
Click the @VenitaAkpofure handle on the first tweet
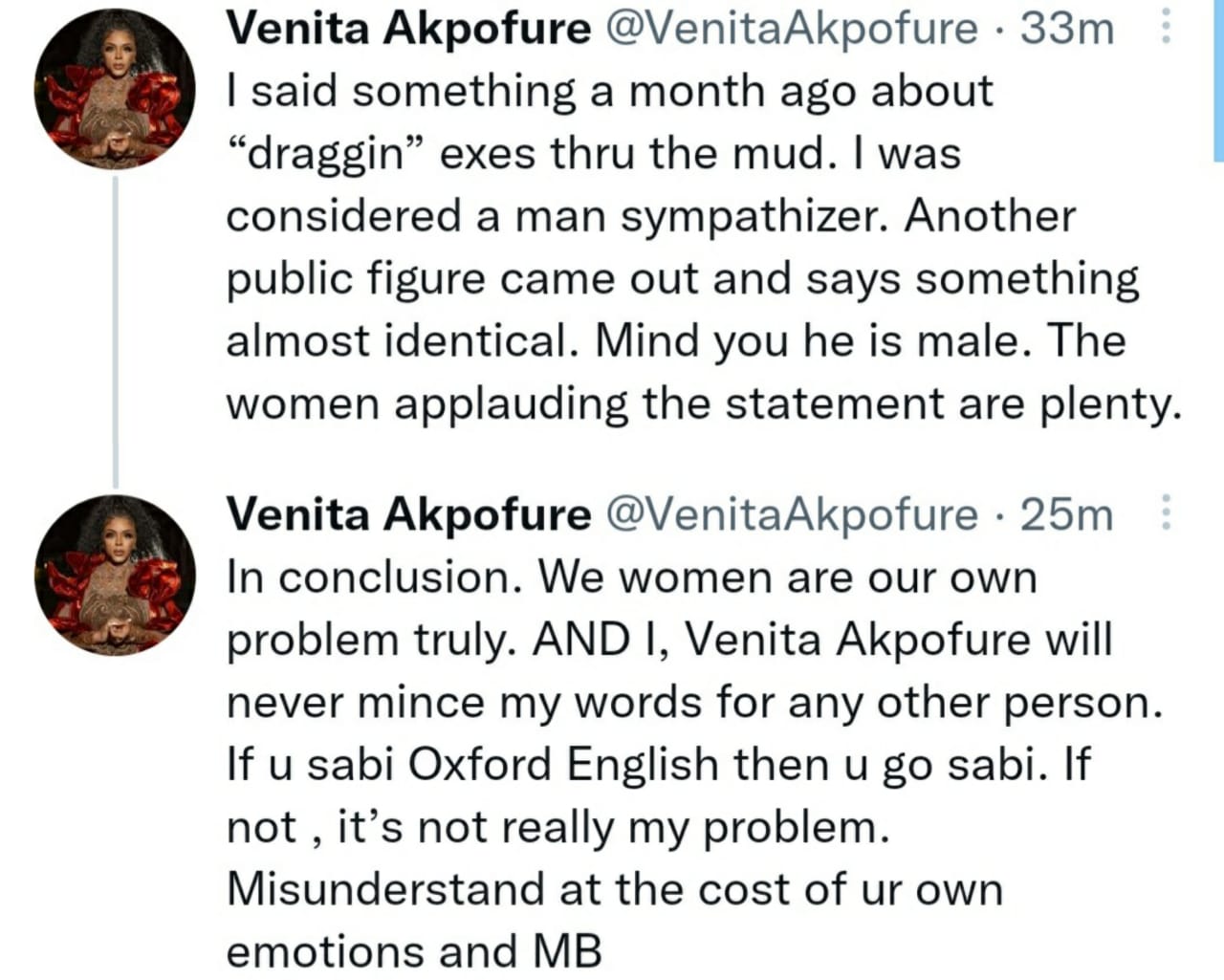pos(792,29)
